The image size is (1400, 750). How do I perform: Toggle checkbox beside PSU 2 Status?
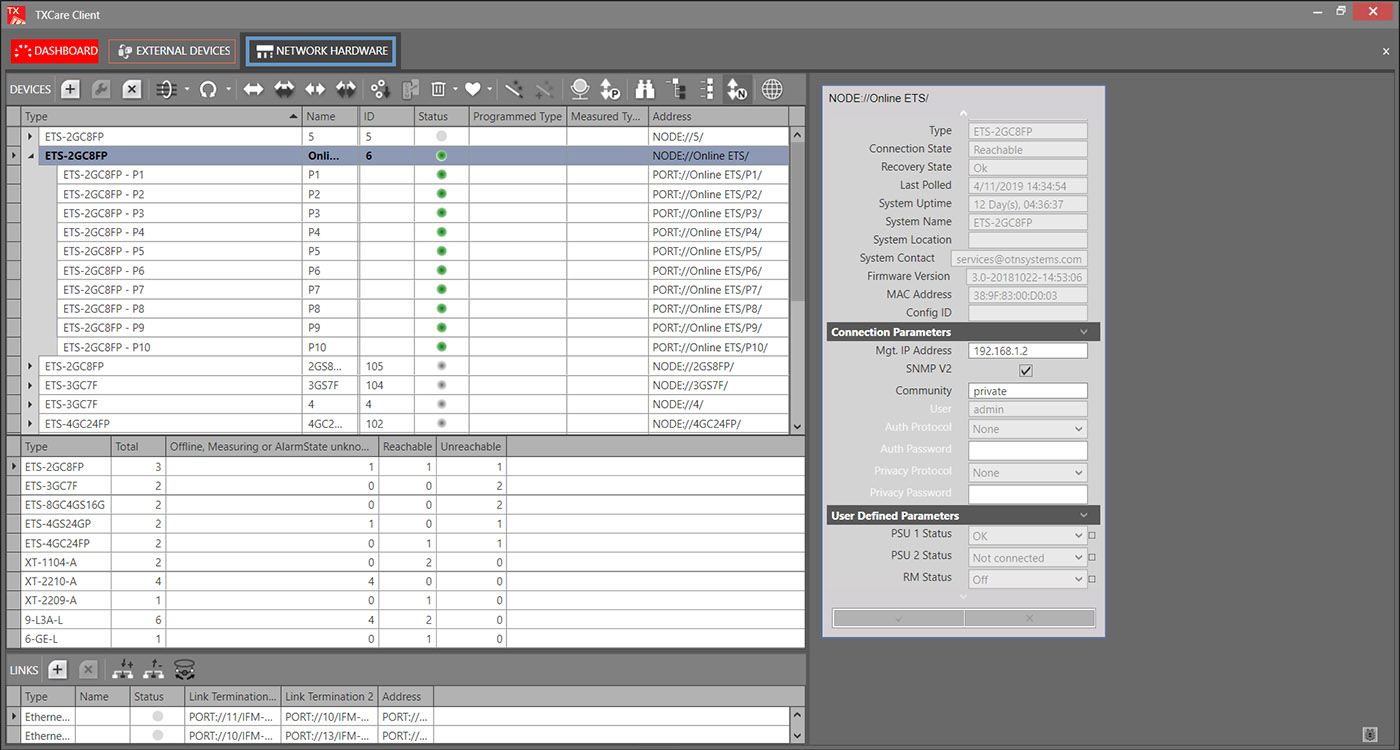1092,558
